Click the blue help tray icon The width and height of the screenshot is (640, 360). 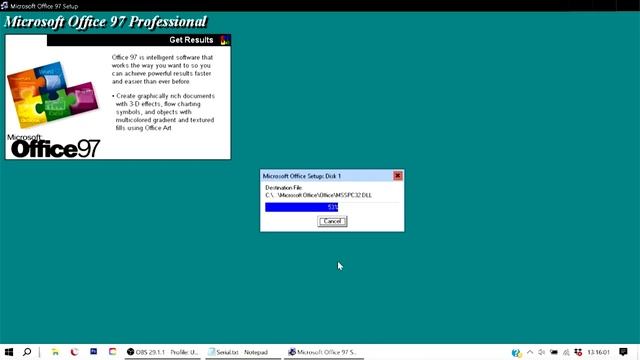coord(516,352)
